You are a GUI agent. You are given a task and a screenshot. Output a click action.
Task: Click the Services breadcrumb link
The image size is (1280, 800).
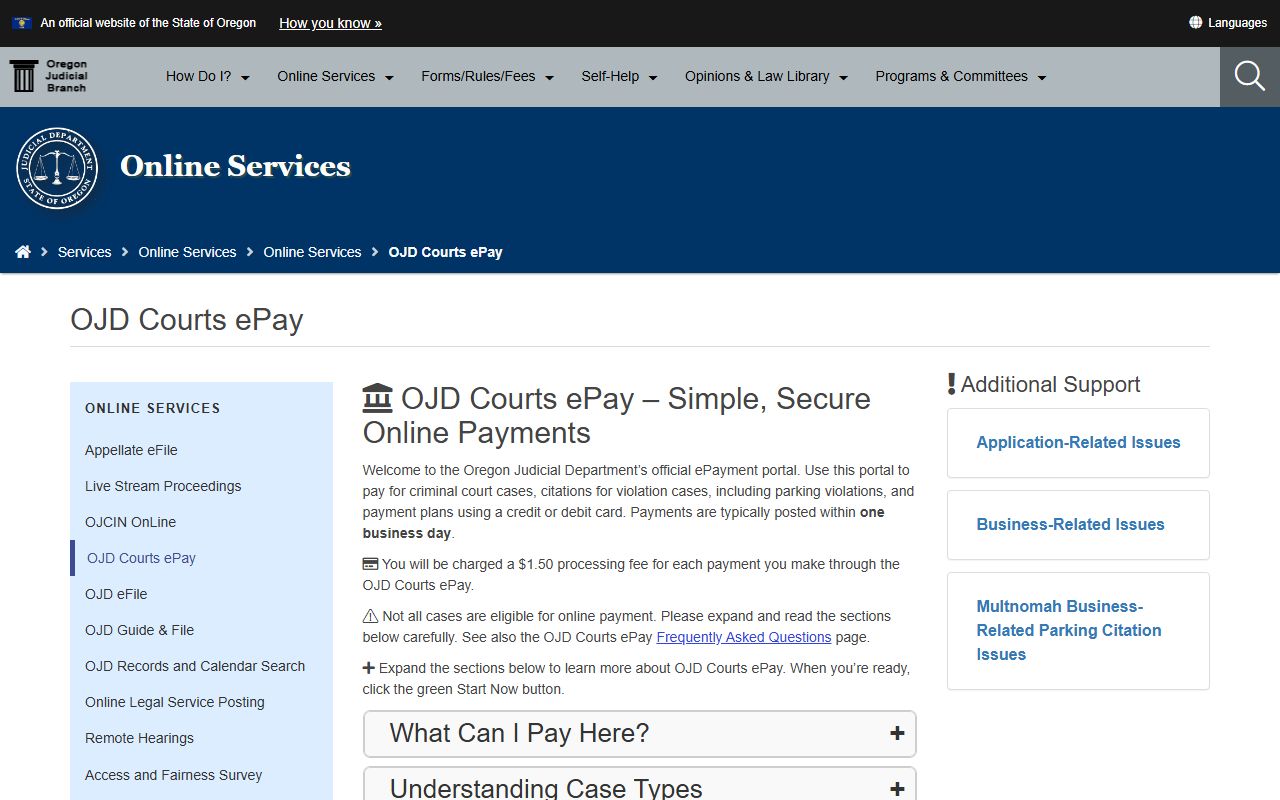[84, 252]
